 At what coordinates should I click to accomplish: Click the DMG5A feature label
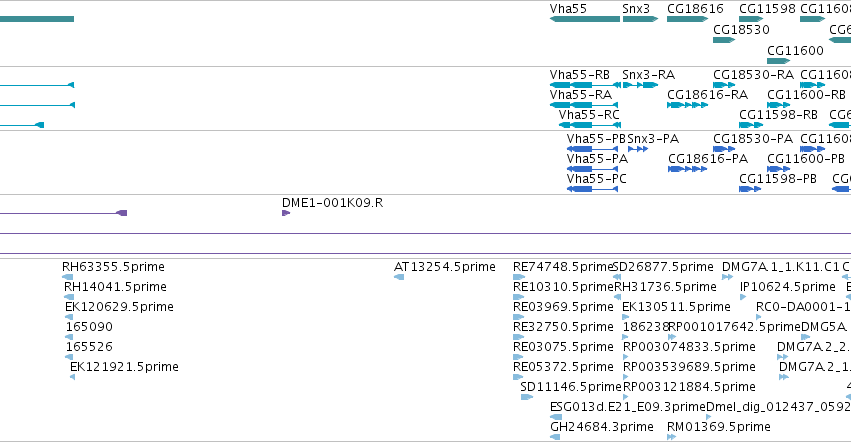pos(823,327)
